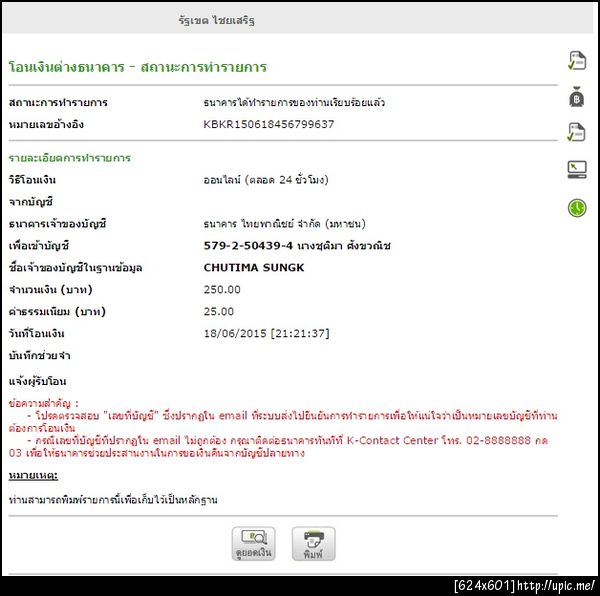Click the label แจ้งผู้รับโอน
Viewport: 600px width, 596px height.
tap(38, 381)
